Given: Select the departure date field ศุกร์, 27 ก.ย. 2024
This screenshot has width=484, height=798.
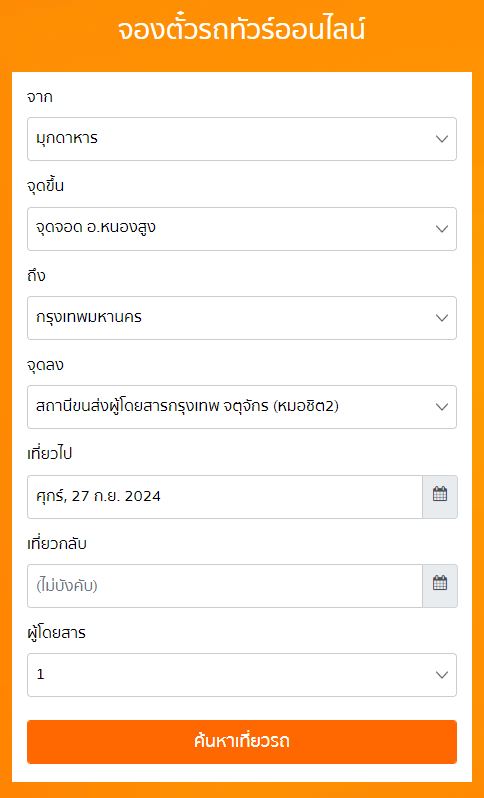Looking at the screenshot, I should pos(225,497).
